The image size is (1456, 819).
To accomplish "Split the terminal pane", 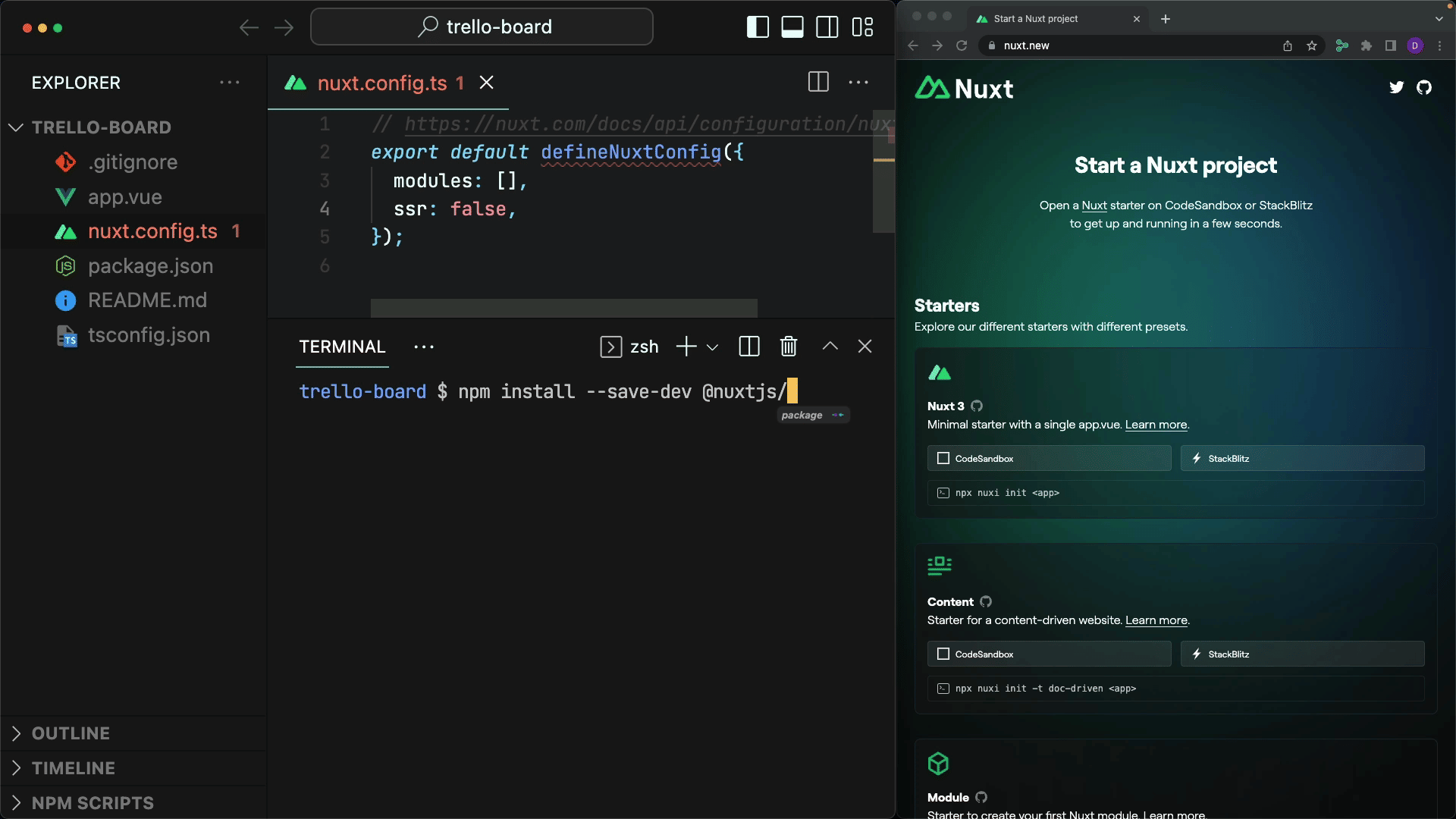I will (749, 347).
